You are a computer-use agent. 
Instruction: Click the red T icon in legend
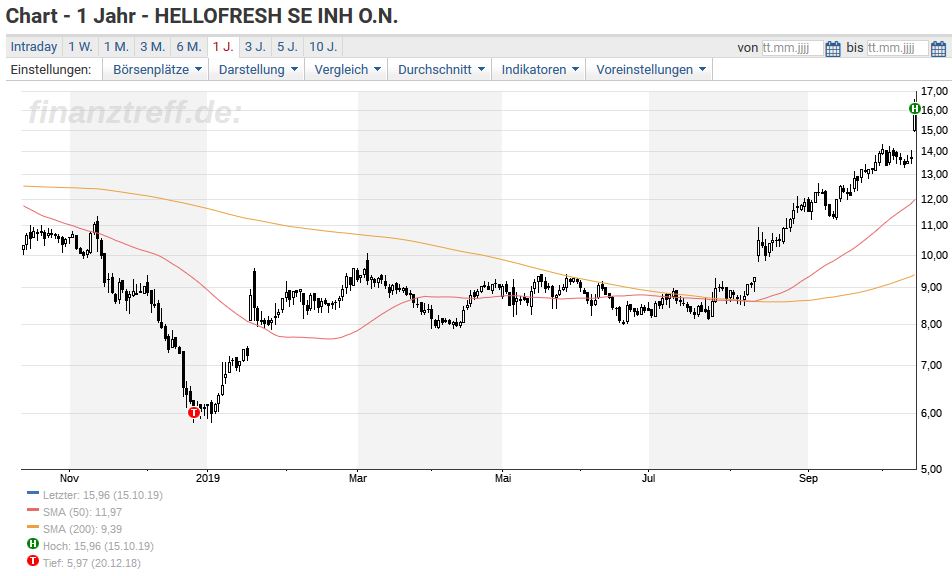click(33, 561)
